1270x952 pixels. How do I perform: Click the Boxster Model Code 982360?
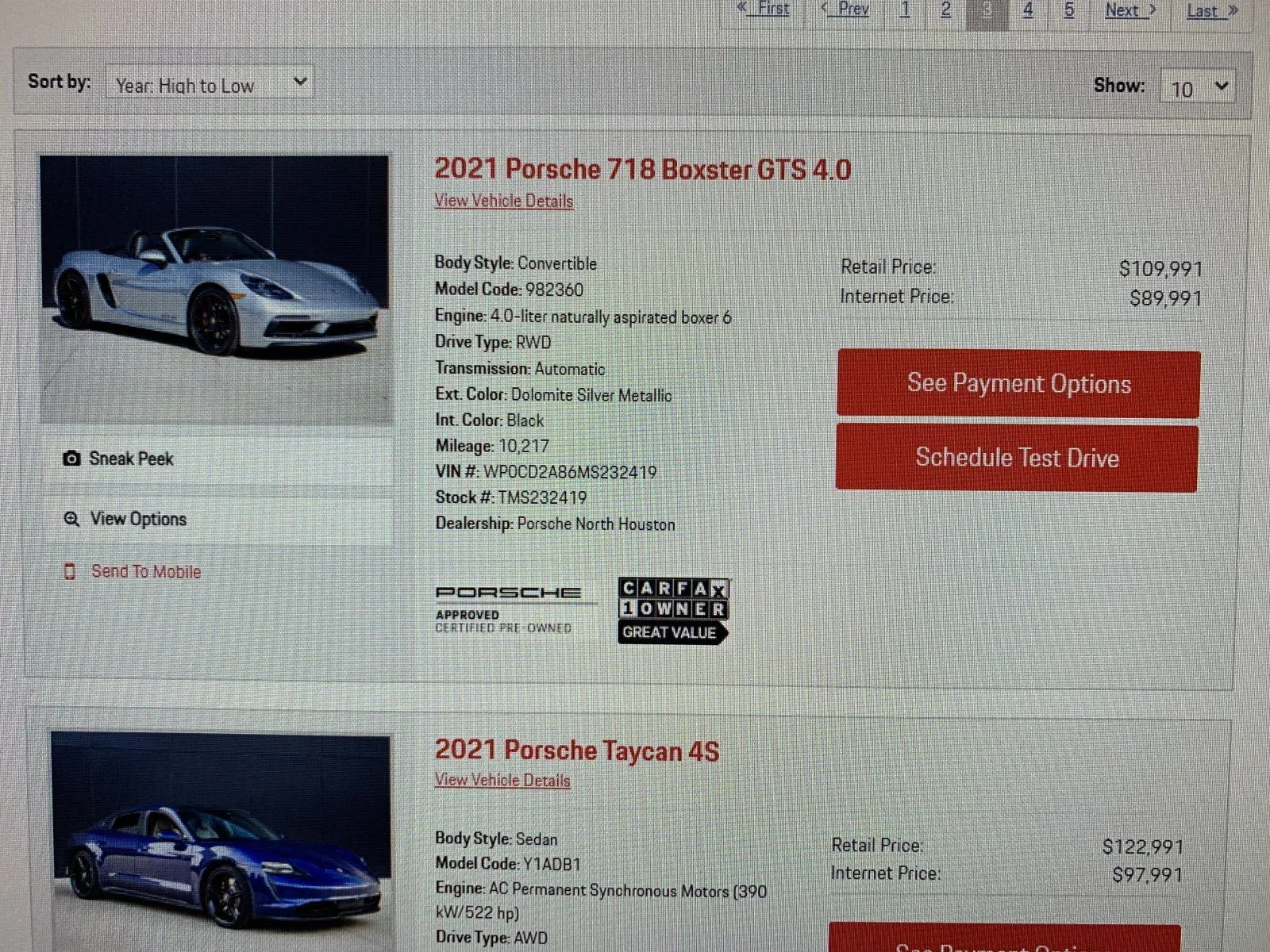[x=554, y=290]
